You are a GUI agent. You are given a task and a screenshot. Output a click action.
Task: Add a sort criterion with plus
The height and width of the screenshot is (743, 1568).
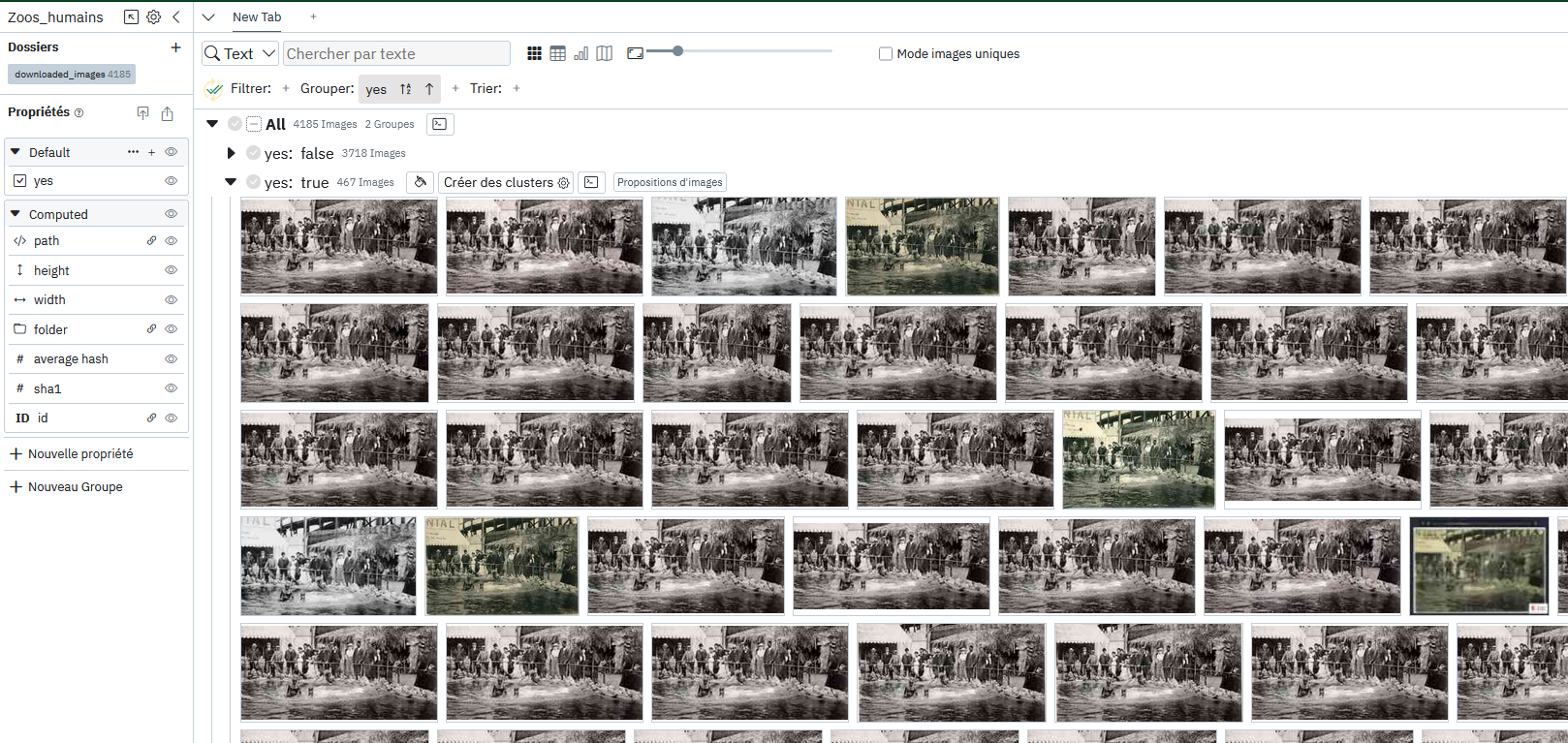click(517, 88)
